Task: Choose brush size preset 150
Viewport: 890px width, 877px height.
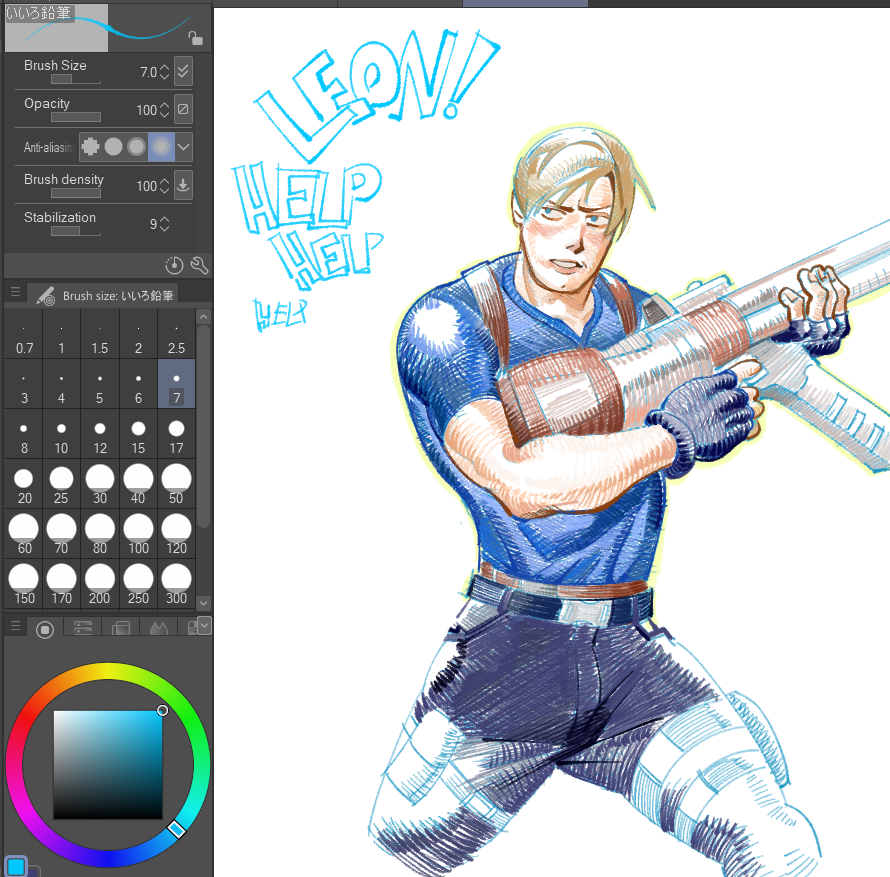Action: (x=24, y=584)
